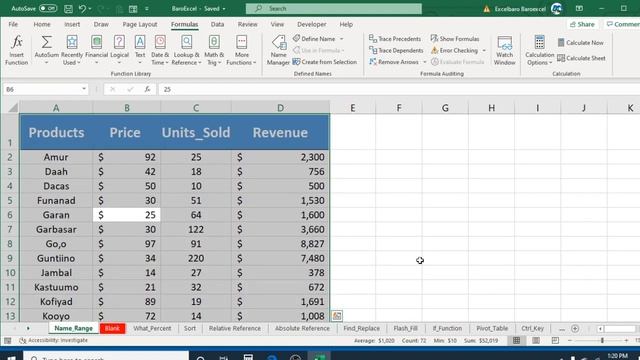Click zoom in plus in status bar
The image size is (640, 360).
[626, 340]
